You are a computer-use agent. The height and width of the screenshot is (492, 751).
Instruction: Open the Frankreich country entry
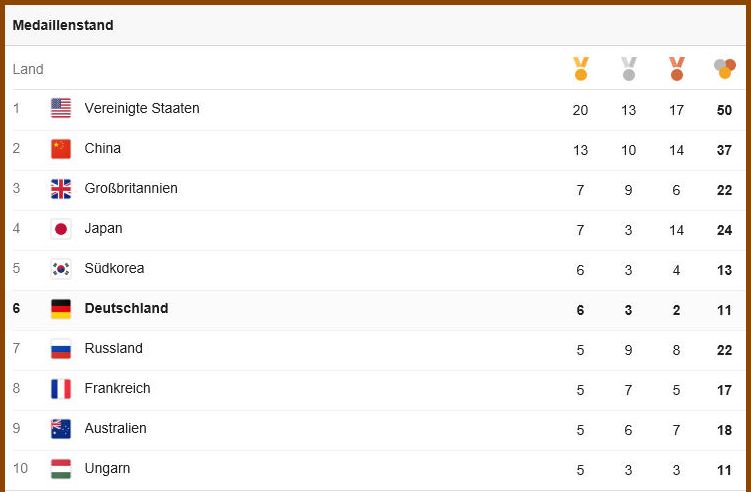point(117,388)
